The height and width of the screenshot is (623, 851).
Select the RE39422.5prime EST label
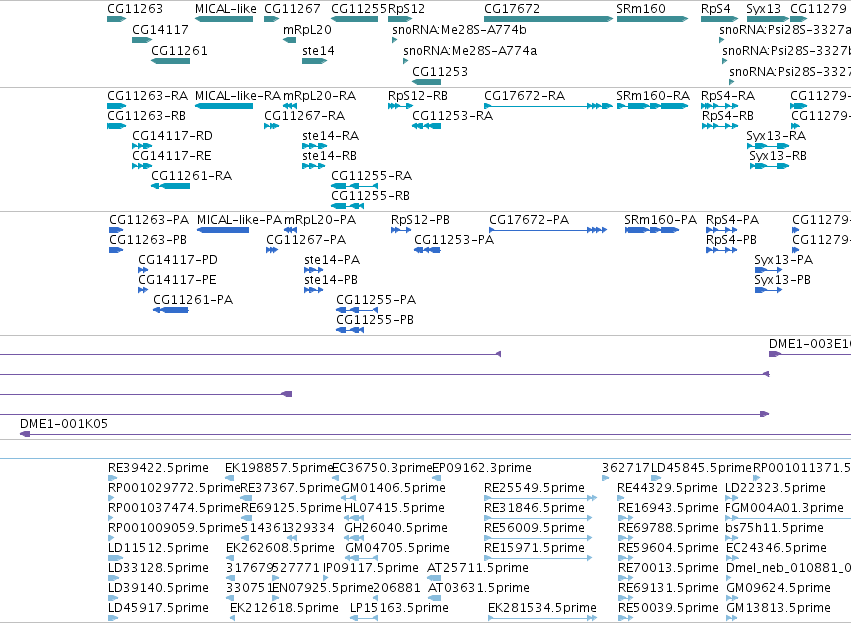point(158,468)
